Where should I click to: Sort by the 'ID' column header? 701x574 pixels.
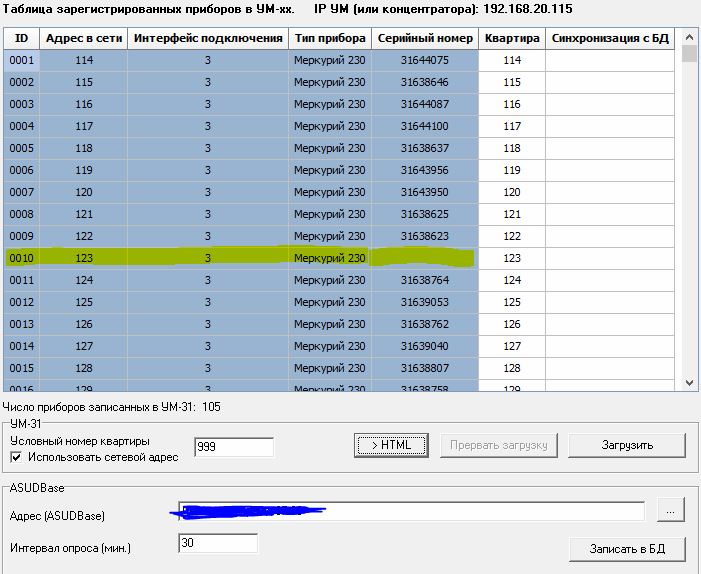pyautogui.click(x=22, y=38)
